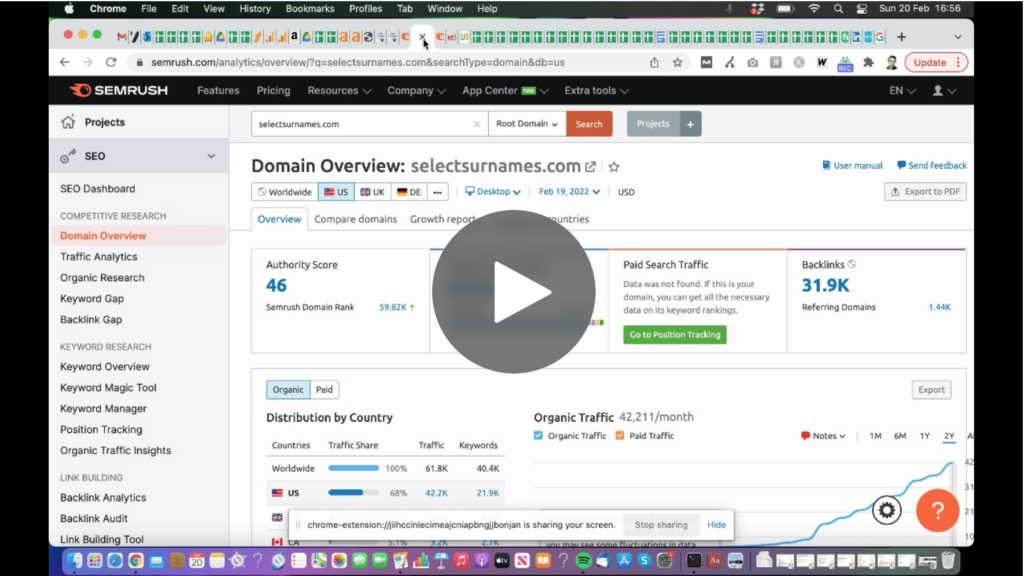The height and width of the screenshot is (576, 1024).
Task: Toggle the Organic Traffic checkbox
Action: coord(539,436)
